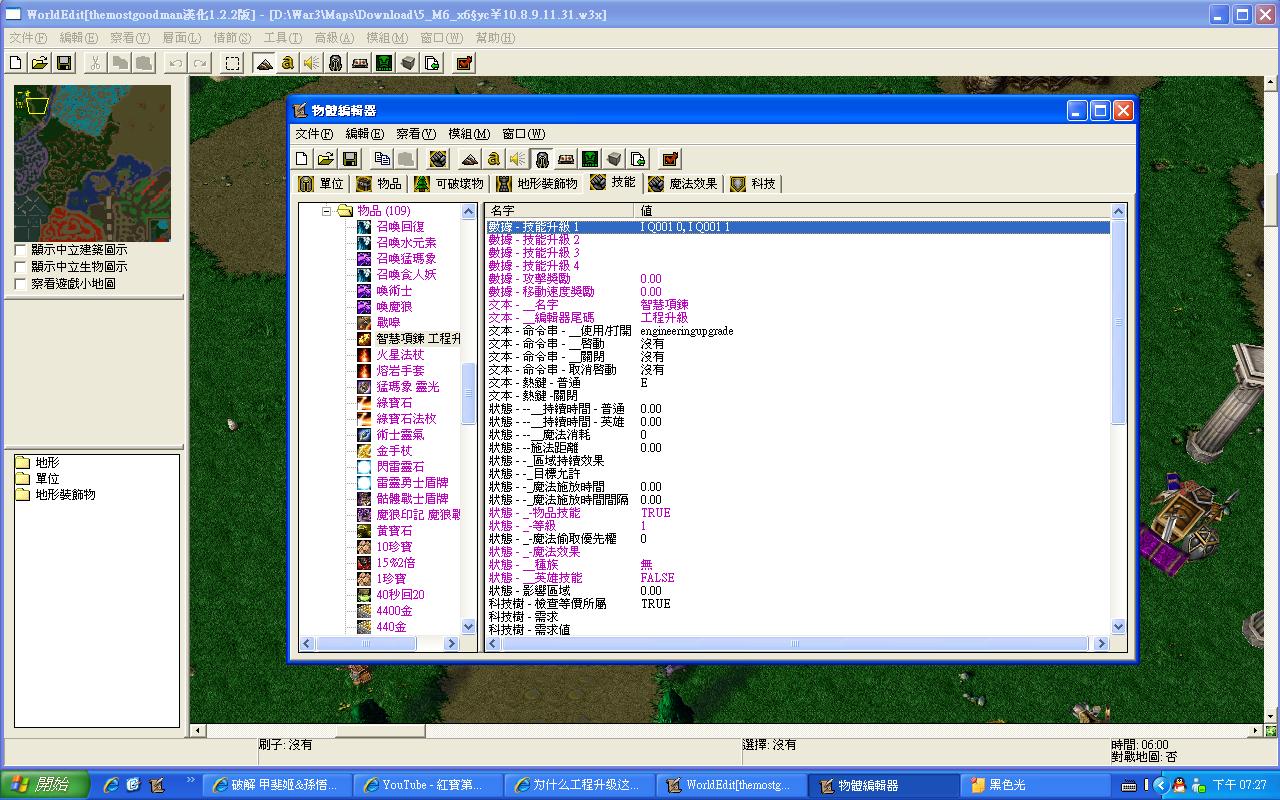Image resolution: width=1280 pixels, height=800 pixels.
Task: Select 火星法杖 in ability tree
Action: point(400,355)
